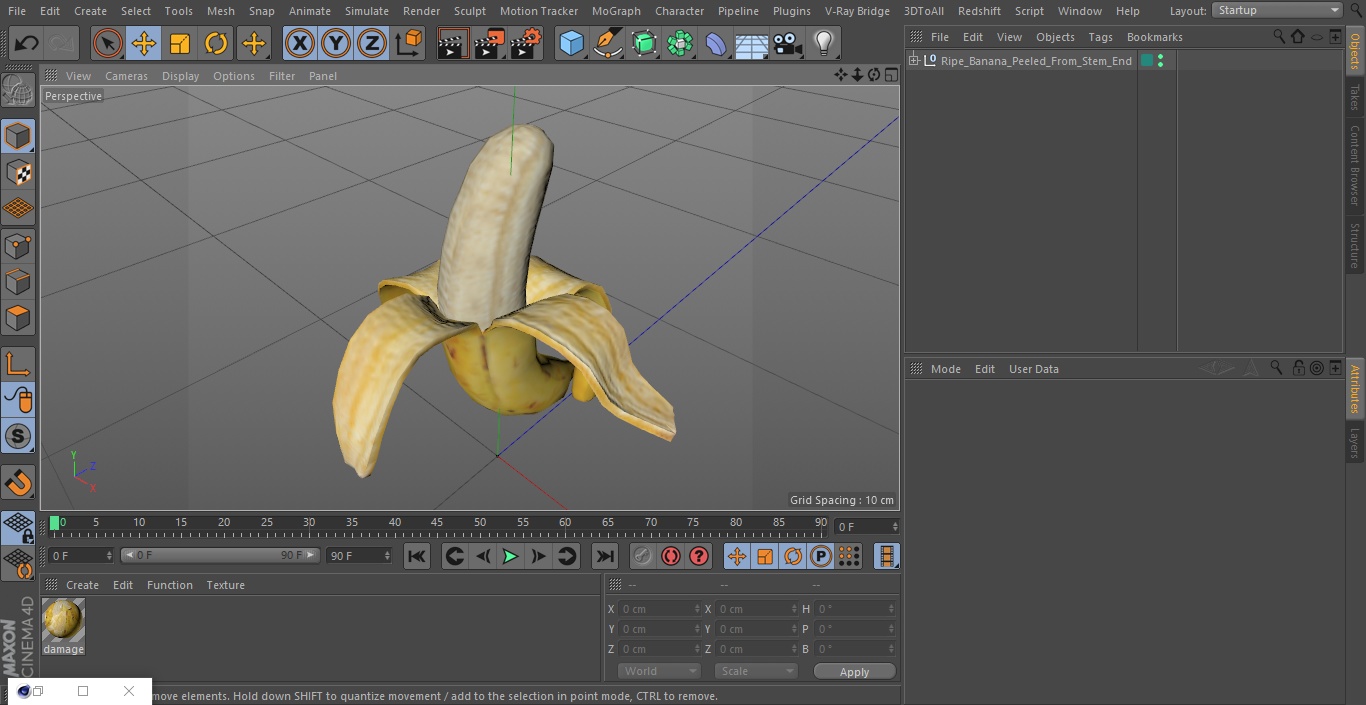The height and width of the screenshot is (705, 1366).
Task: Open the Scale mode dropdown
Action: click(x=756, y=671)
